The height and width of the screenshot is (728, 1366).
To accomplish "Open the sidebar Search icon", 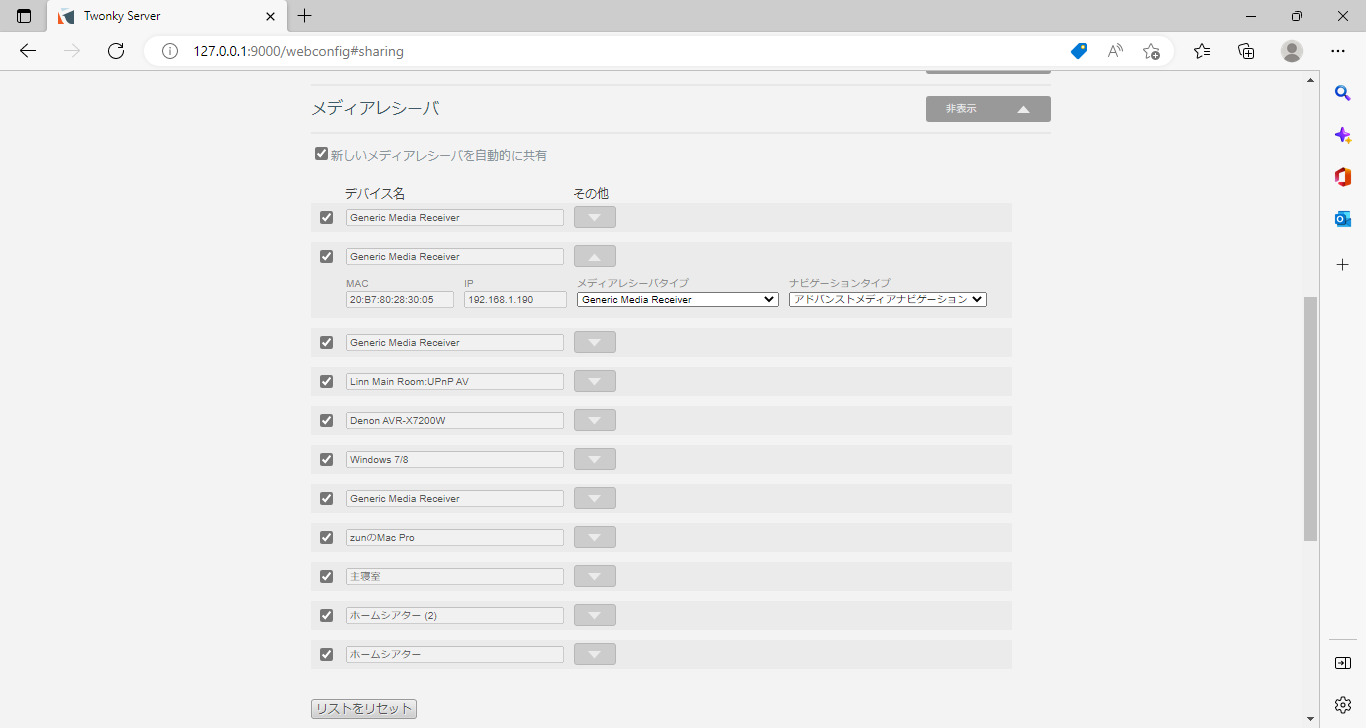I will click(1343, 93).
